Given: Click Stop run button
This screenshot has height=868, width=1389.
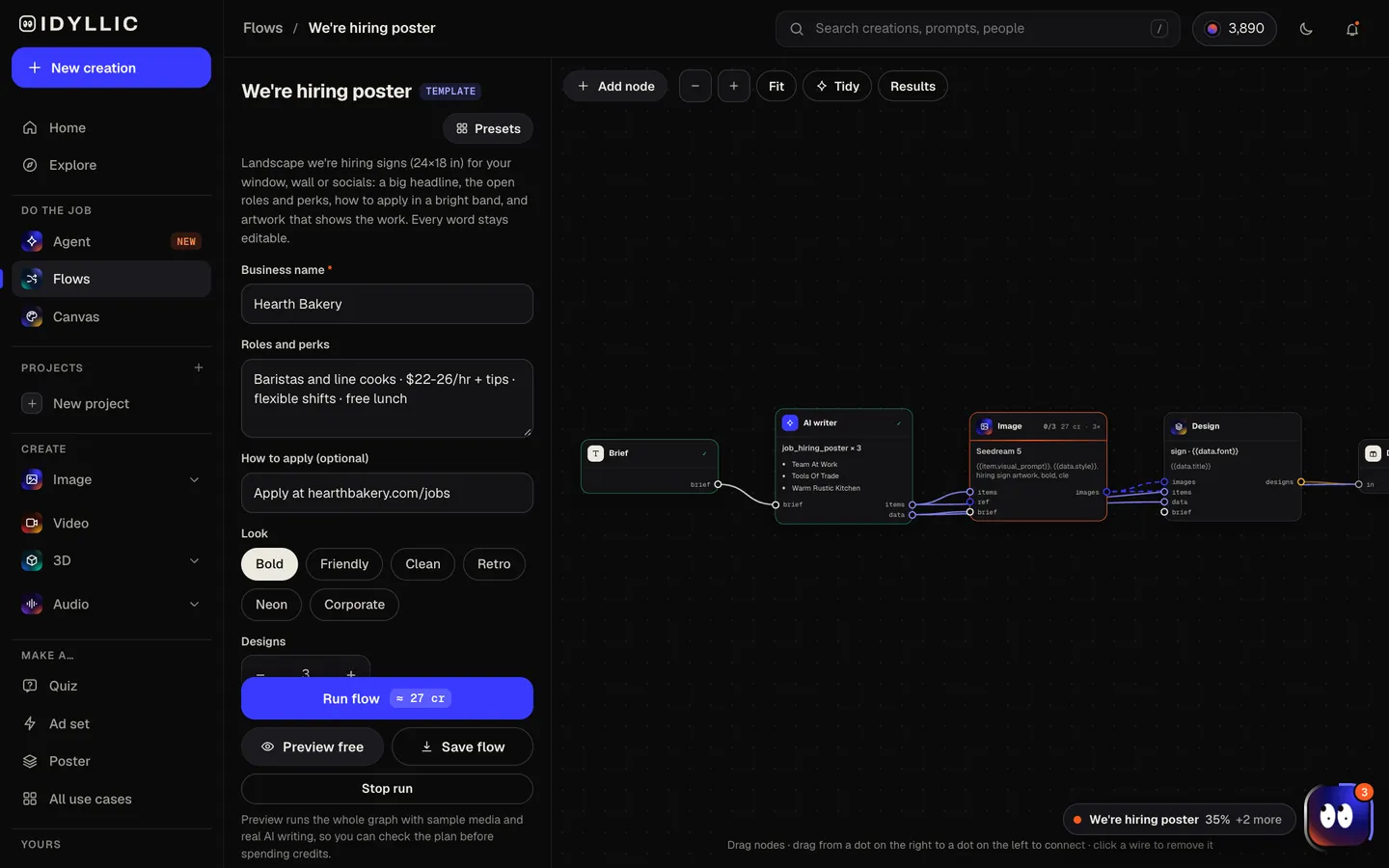Looking at the screenshot, I should point(387,789).
